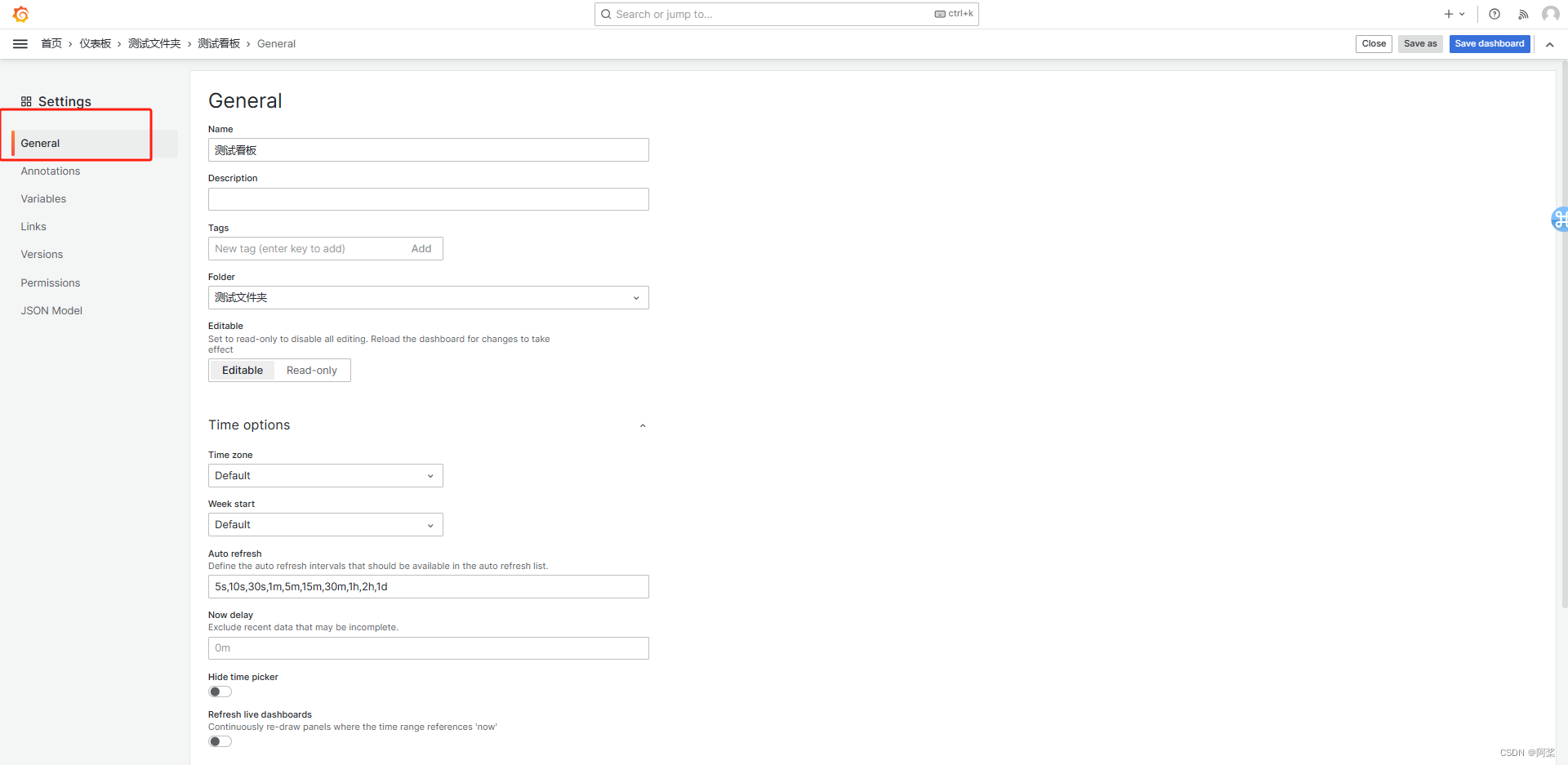Open the Variables settings tab
1568x765 pixels.
[x=43, y=199]
